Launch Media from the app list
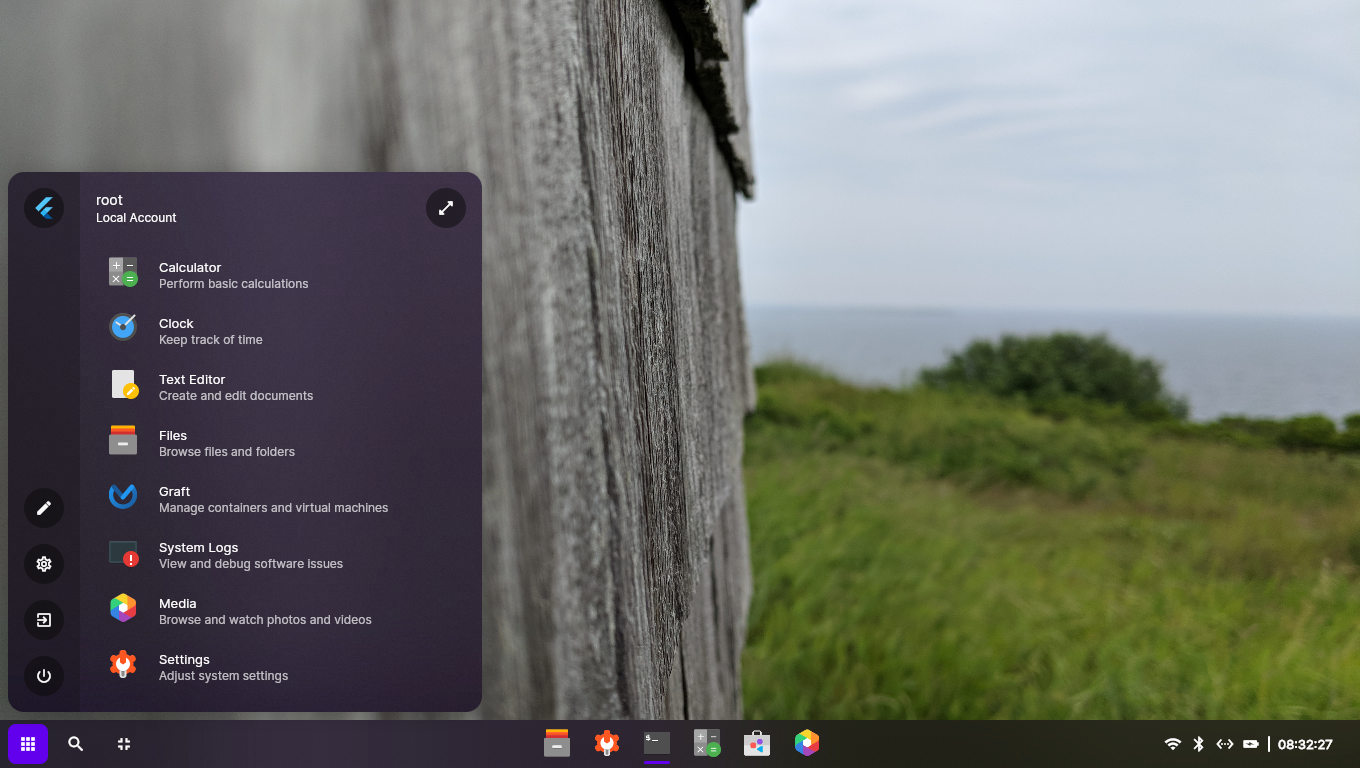Image resolution: width=1360 pixels, height=768 pixels. [178, 611]
